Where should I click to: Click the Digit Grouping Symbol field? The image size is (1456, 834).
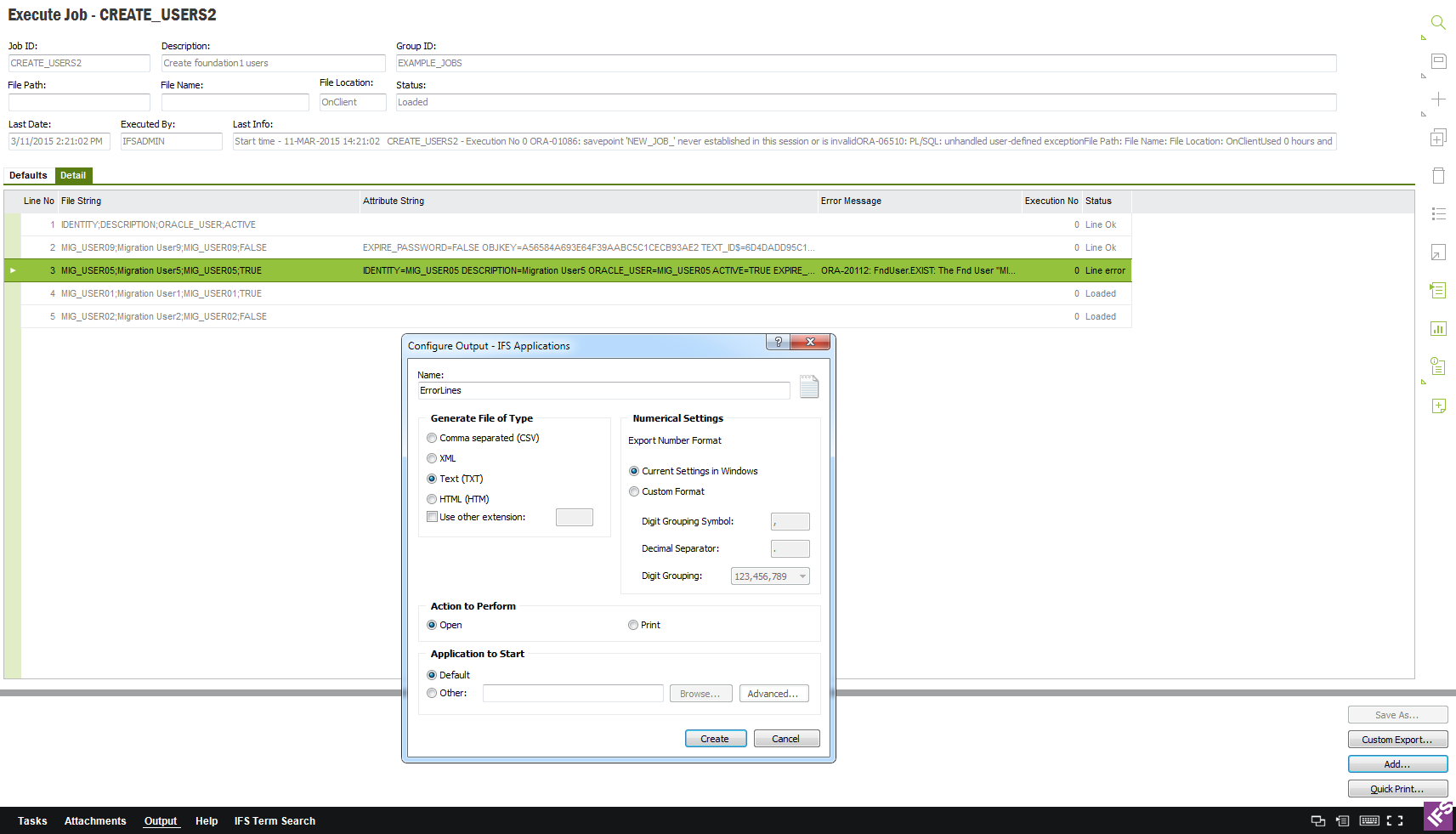point(790,522)
